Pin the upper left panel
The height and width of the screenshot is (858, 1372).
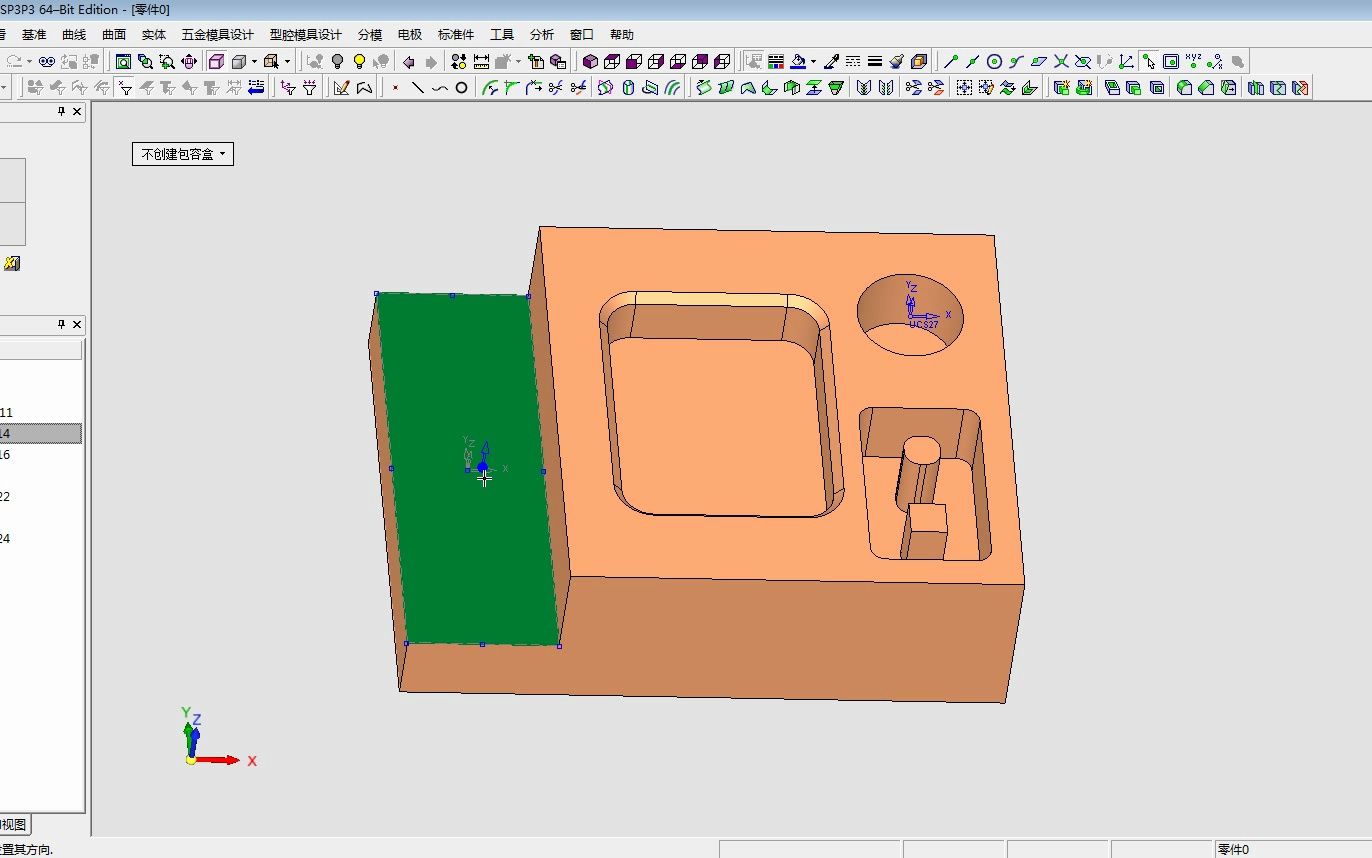(61, 112)
